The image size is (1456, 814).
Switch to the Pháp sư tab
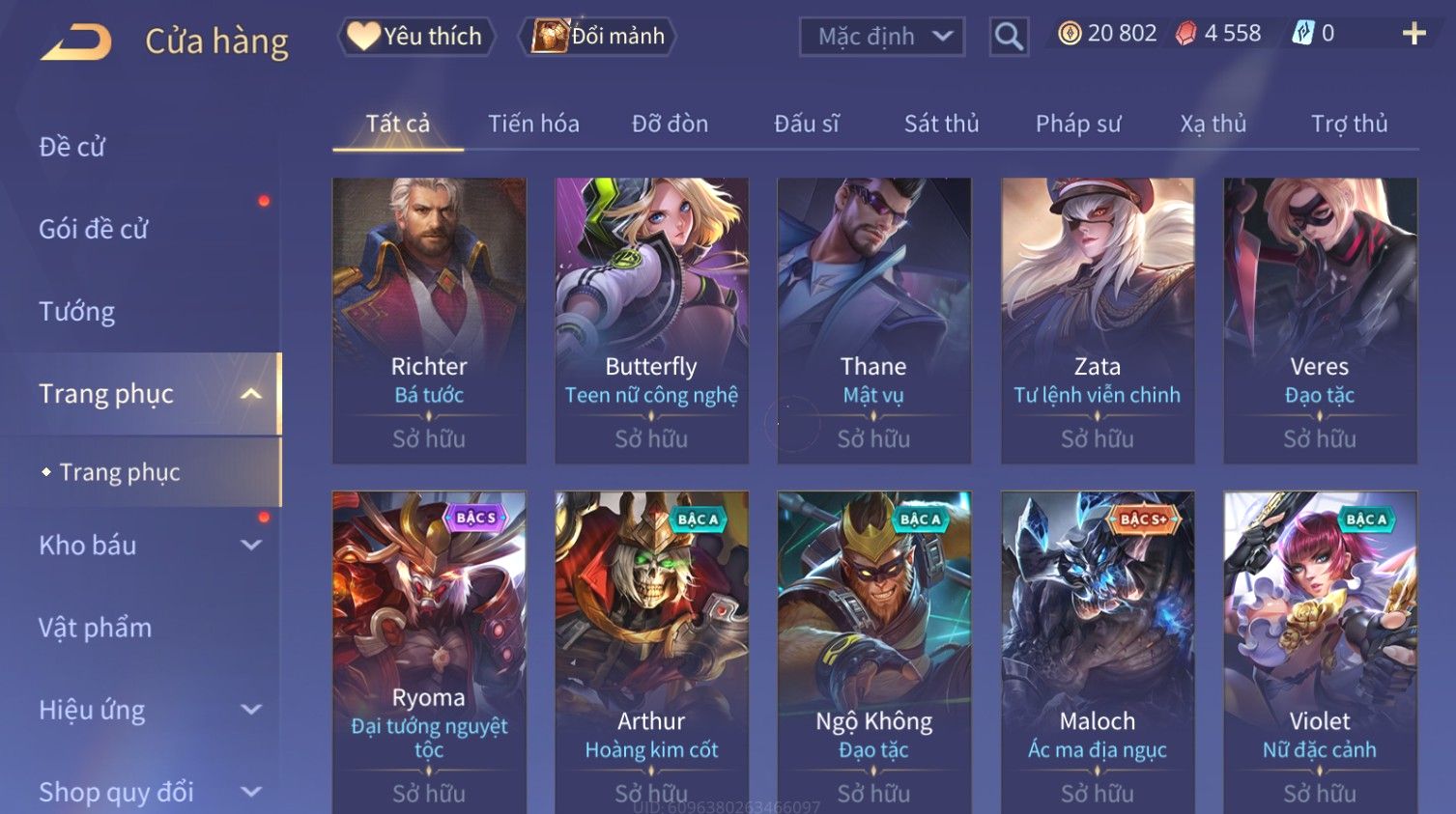tap(1078, 124)
